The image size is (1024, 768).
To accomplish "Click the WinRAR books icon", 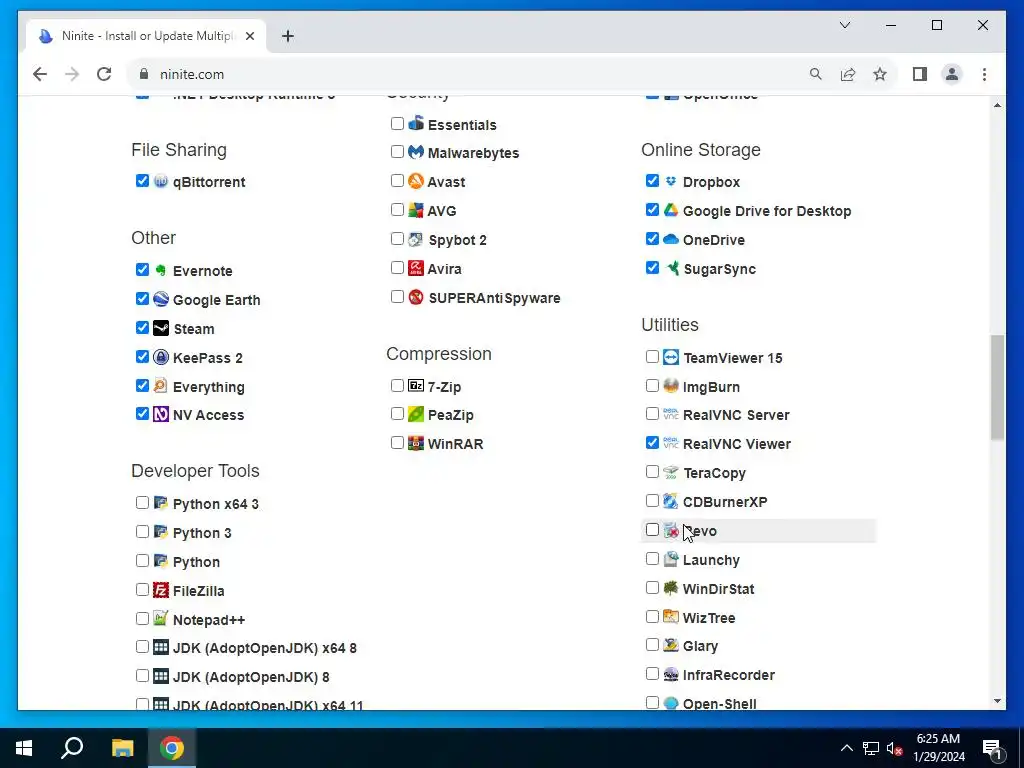I will 416,443.
